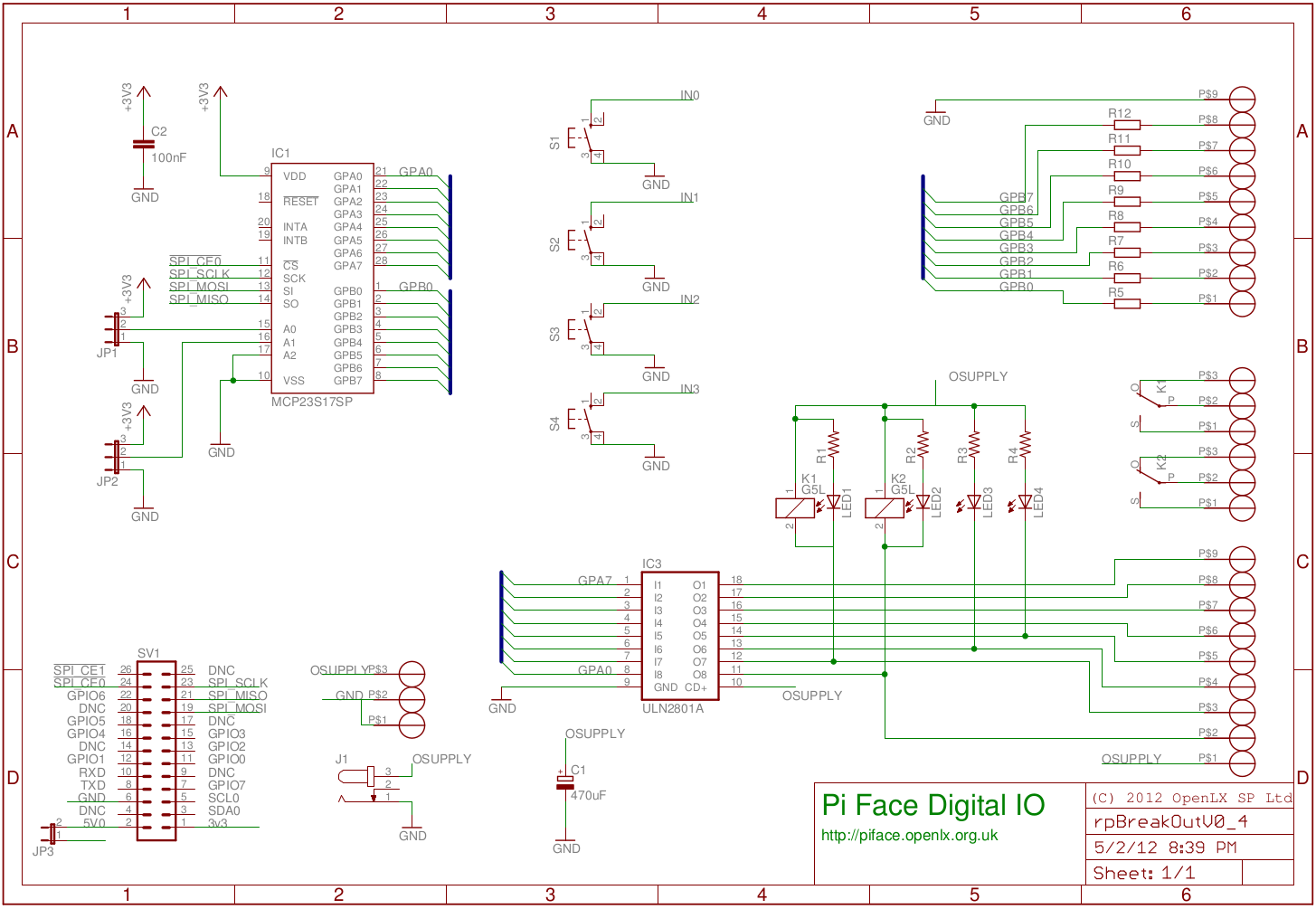This screenshot has width=1316, height=909.
Task: Select jumper JP1 symbol
Action: point(114,327)
